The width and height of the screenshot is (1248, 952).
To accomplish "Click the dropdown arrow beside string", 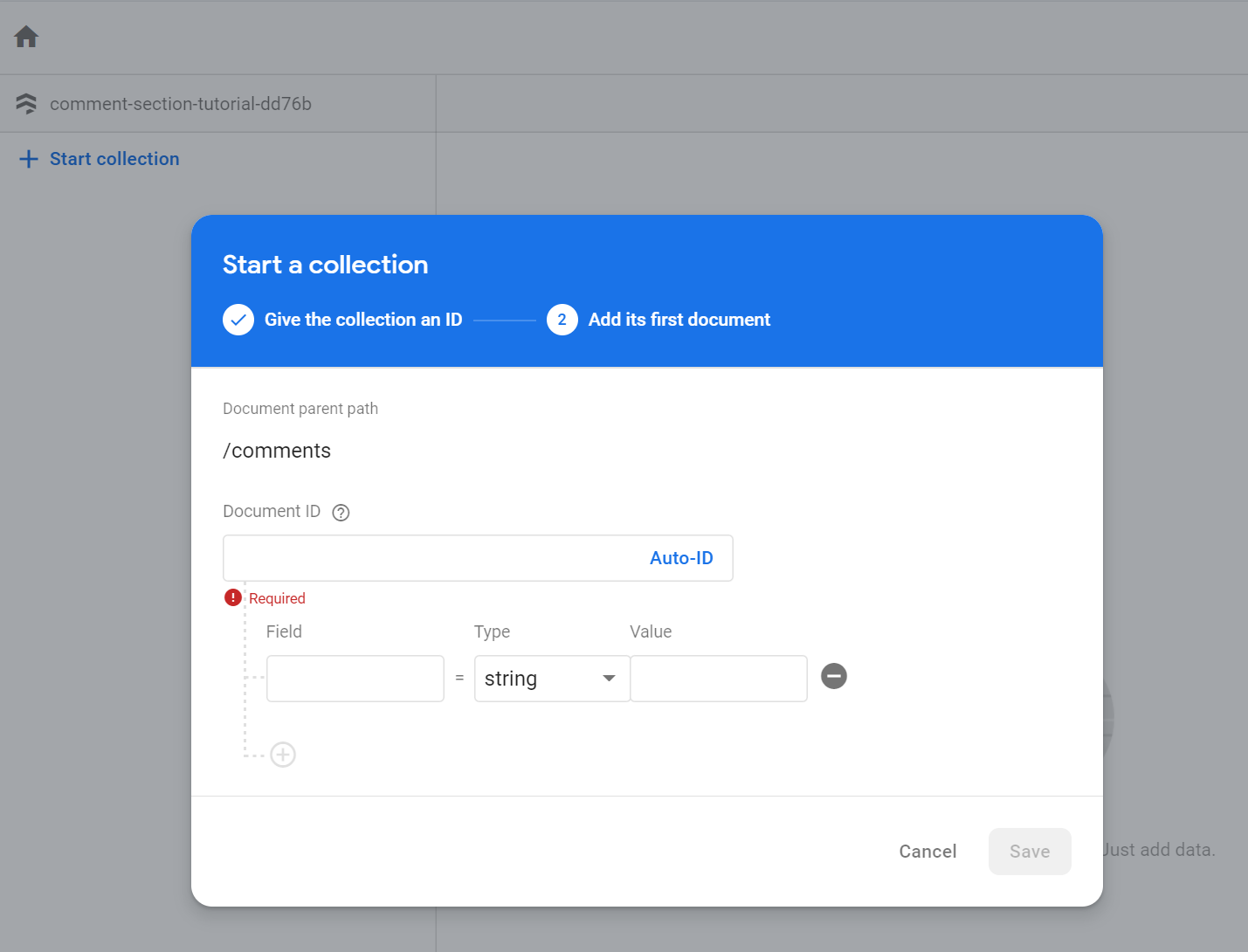I will [609, 678].
